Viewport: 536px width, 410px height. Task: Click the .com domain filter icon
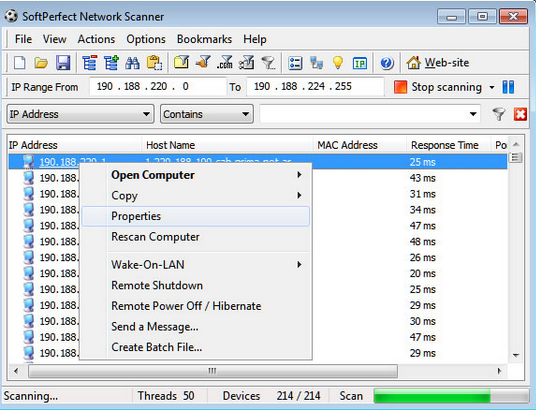click(x=225, y=63)
